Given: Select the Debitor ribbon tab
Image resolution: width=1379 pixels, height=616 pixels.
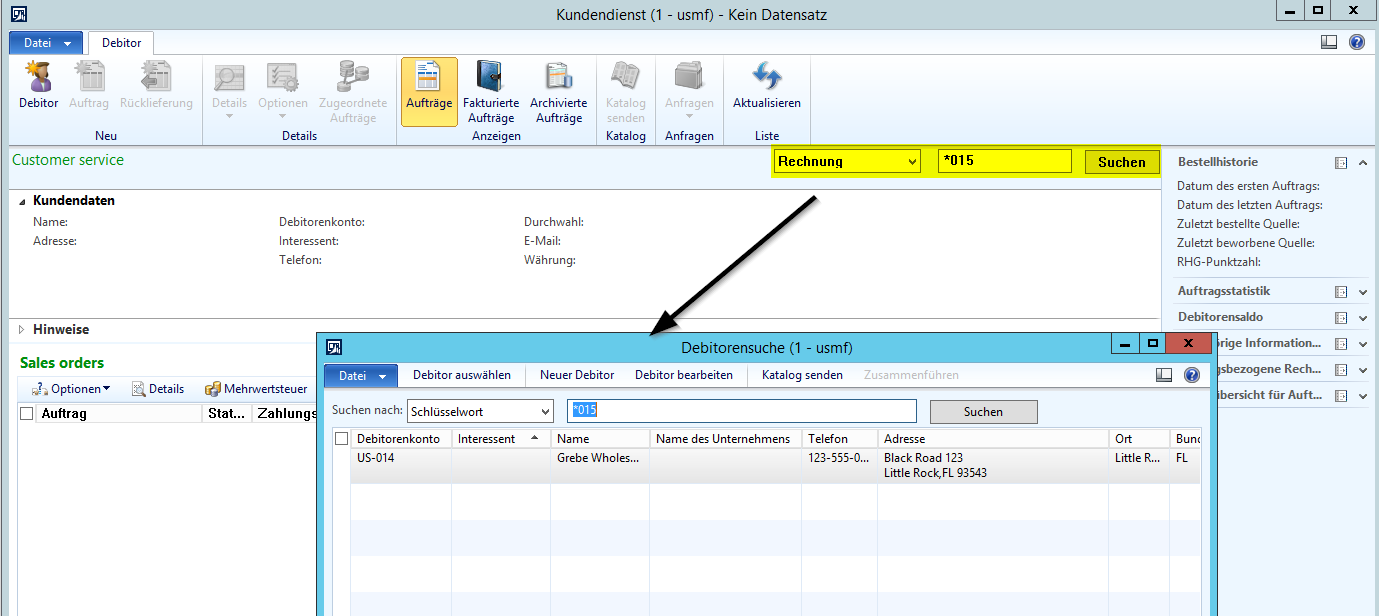Looking at the screenshot, I should coord(121,43).
